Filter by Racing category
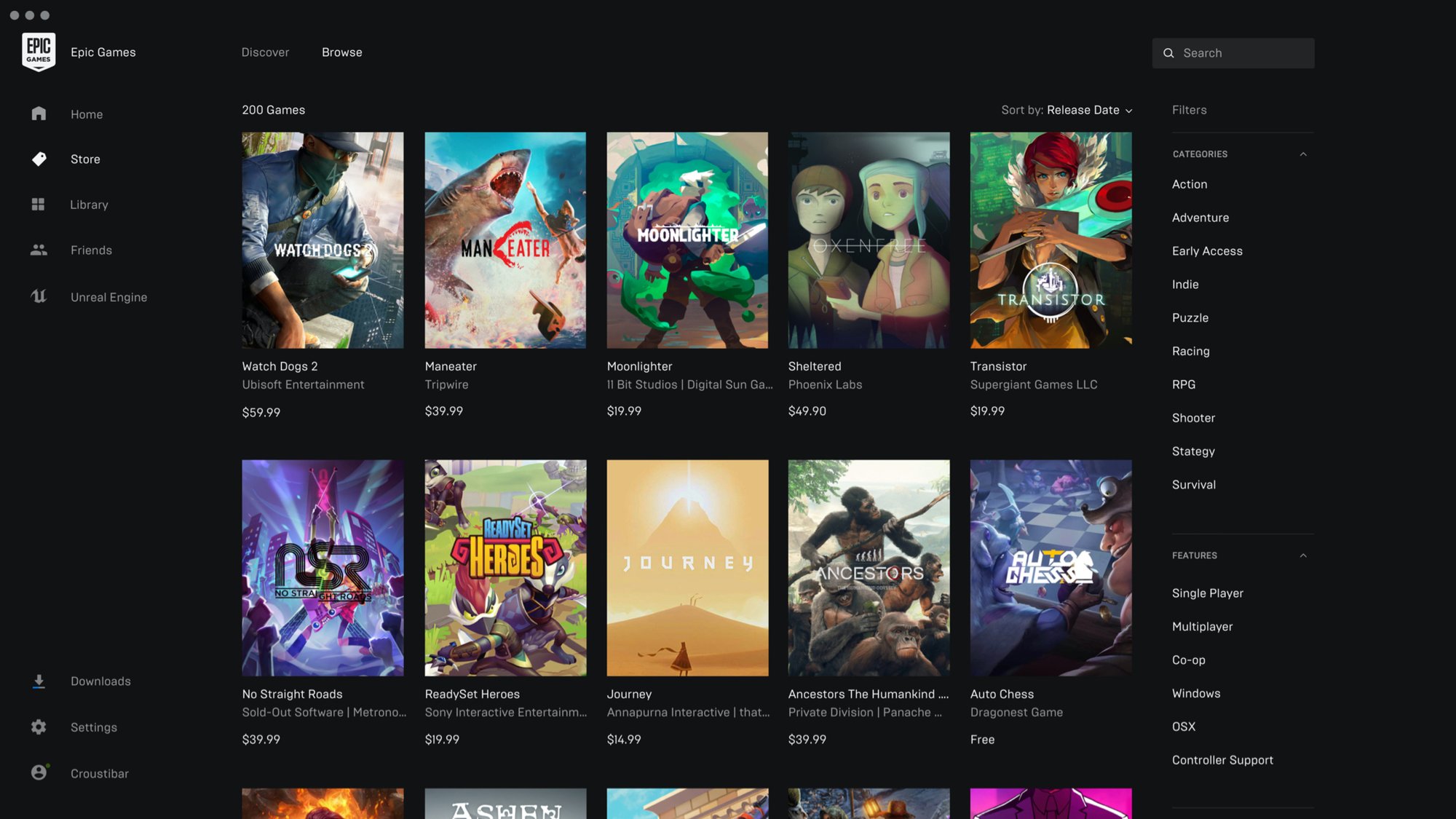Image resolution: width=1456 pixels, height=819 pixels. (1191, 351)
